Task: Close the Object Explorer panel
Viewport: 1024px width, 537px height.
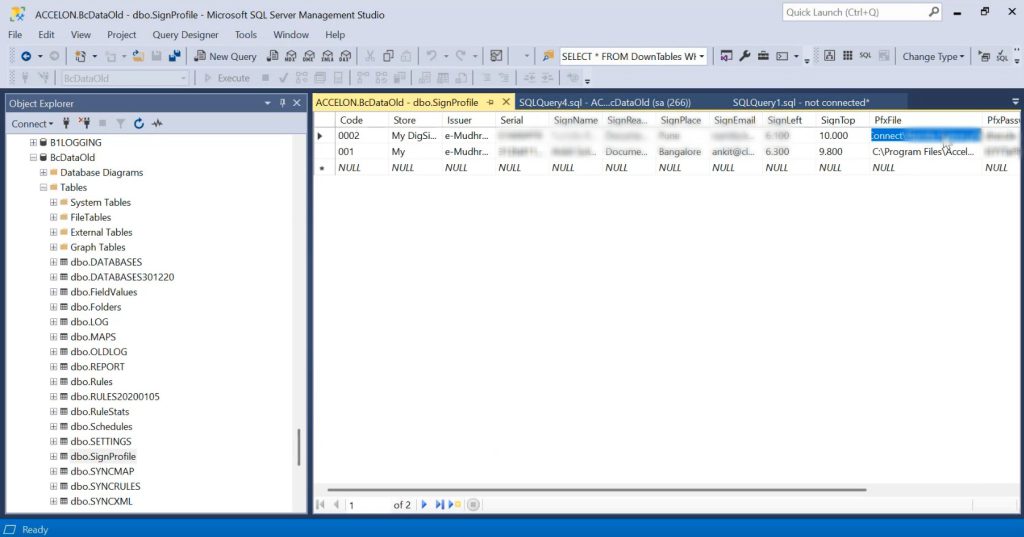Action: (x=297, y=103)
